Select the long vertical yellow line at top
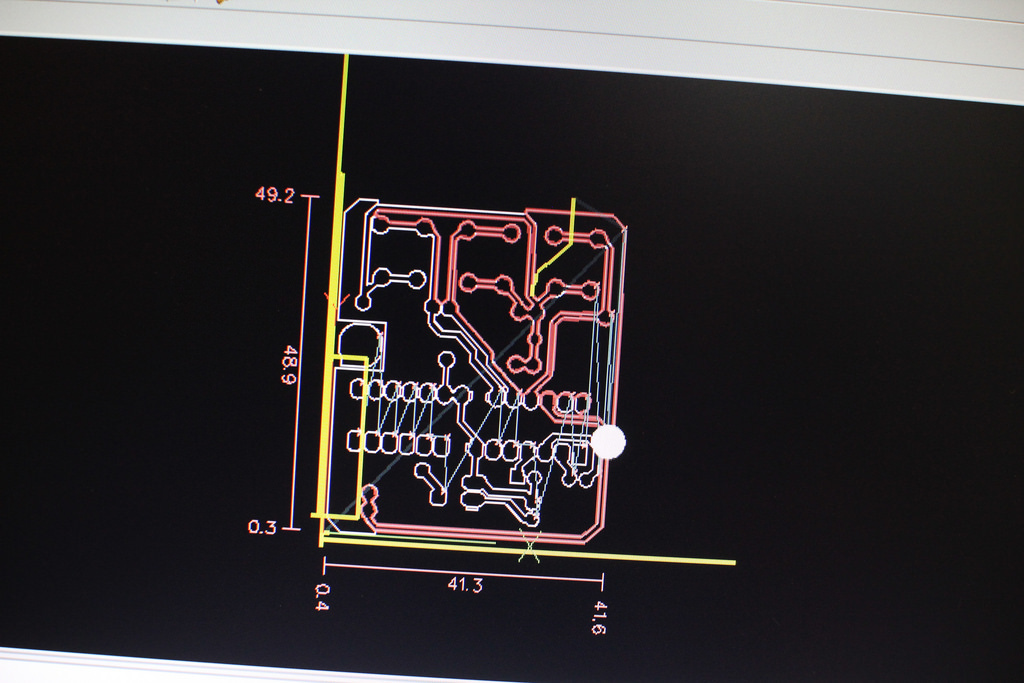Image resolution: width=1024 pixels, height=683 pixels. pyautogui.click(x=342, y=189)
